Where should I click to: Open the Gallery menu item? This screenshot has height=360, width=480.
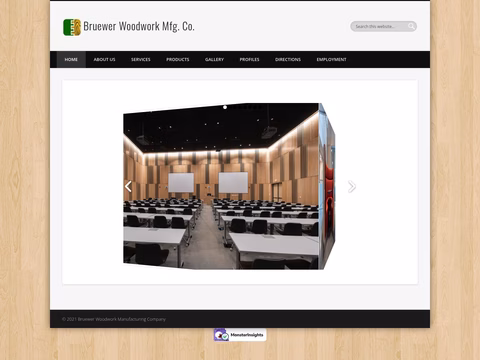[214, 59]
